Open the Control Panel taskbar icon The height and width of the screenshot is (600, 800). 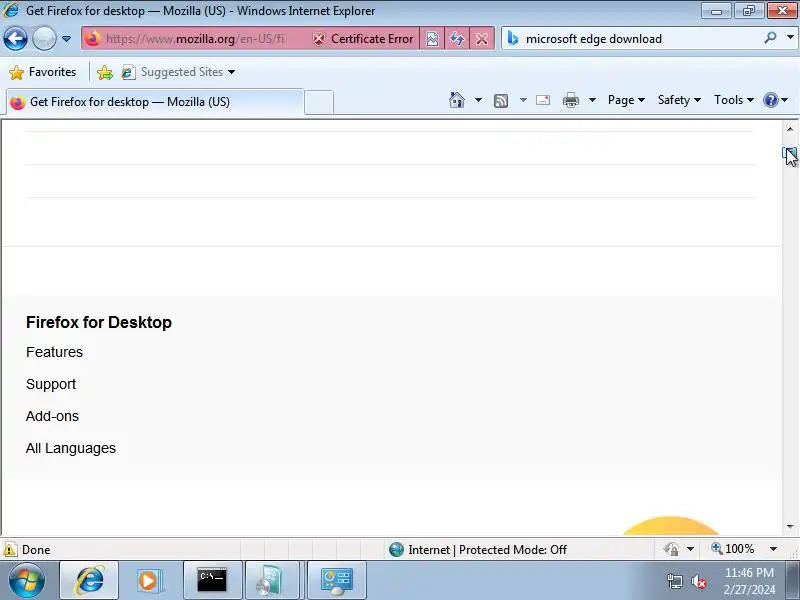click(336, 580)
